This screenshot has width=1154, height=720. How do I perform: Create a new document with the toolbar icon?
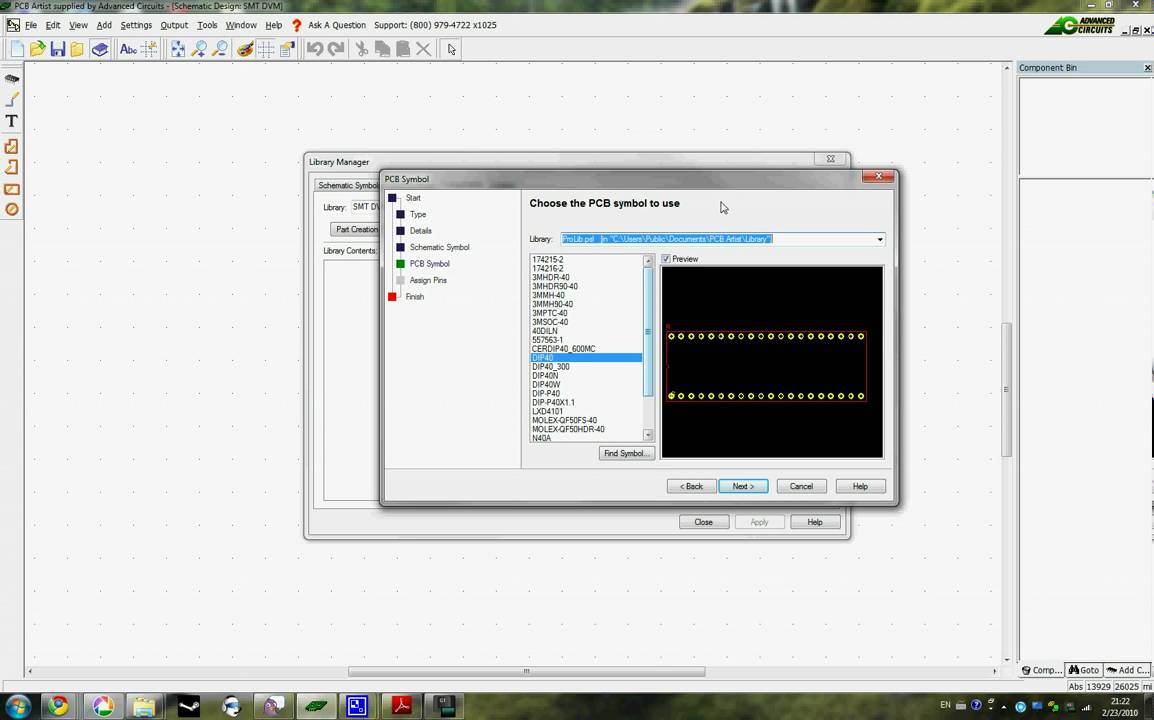click(16, 49)
